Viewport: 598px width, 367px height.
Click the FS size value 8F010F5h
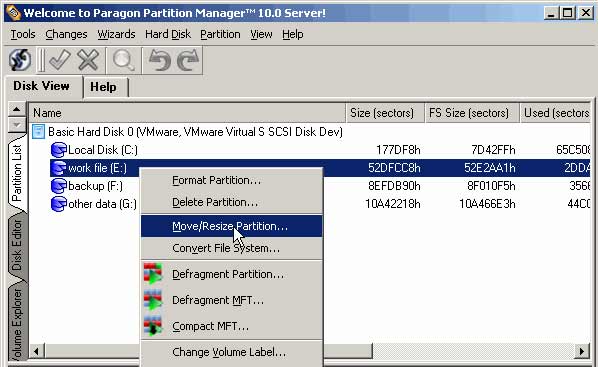coord(491,186)
